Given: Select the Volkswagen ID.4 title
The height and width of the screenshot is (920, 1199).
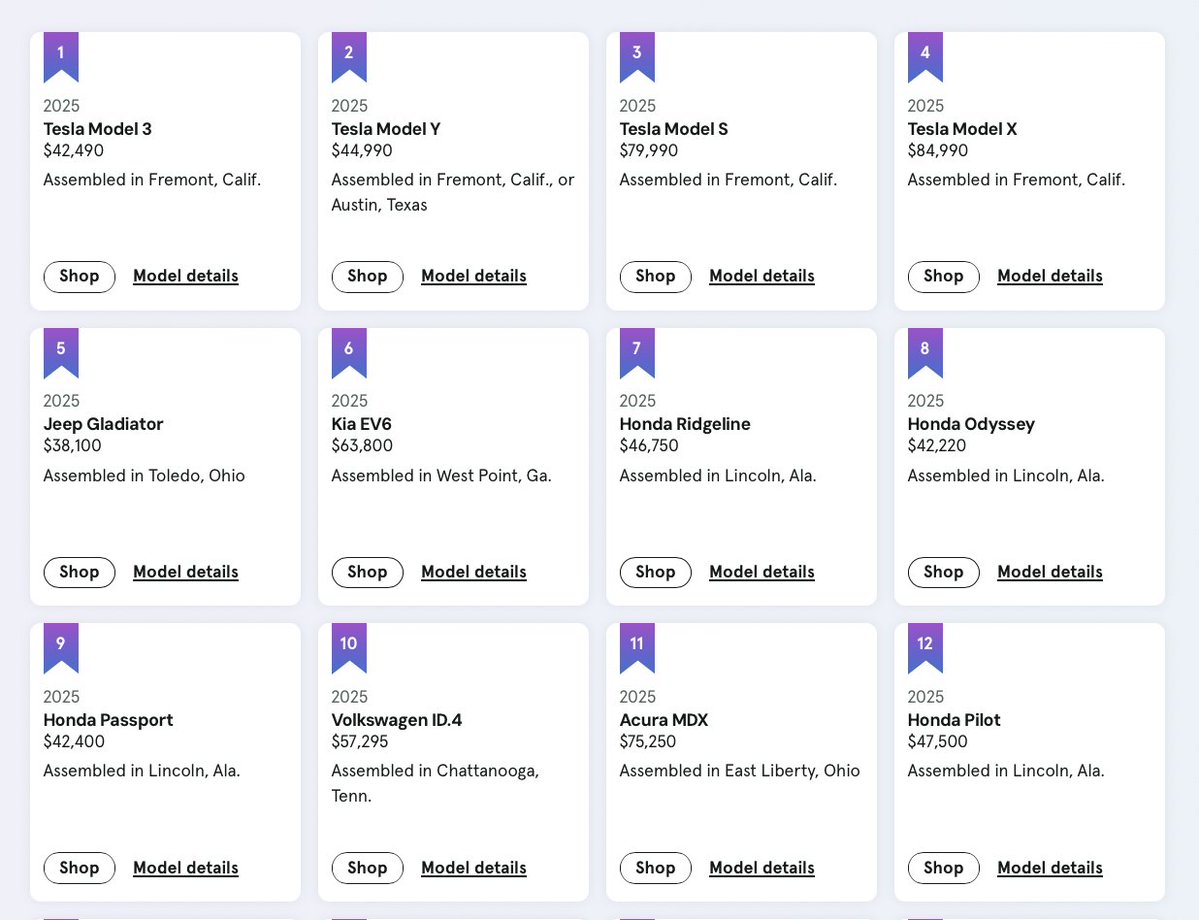Looking at the screenshot, I should click(397, 720).
